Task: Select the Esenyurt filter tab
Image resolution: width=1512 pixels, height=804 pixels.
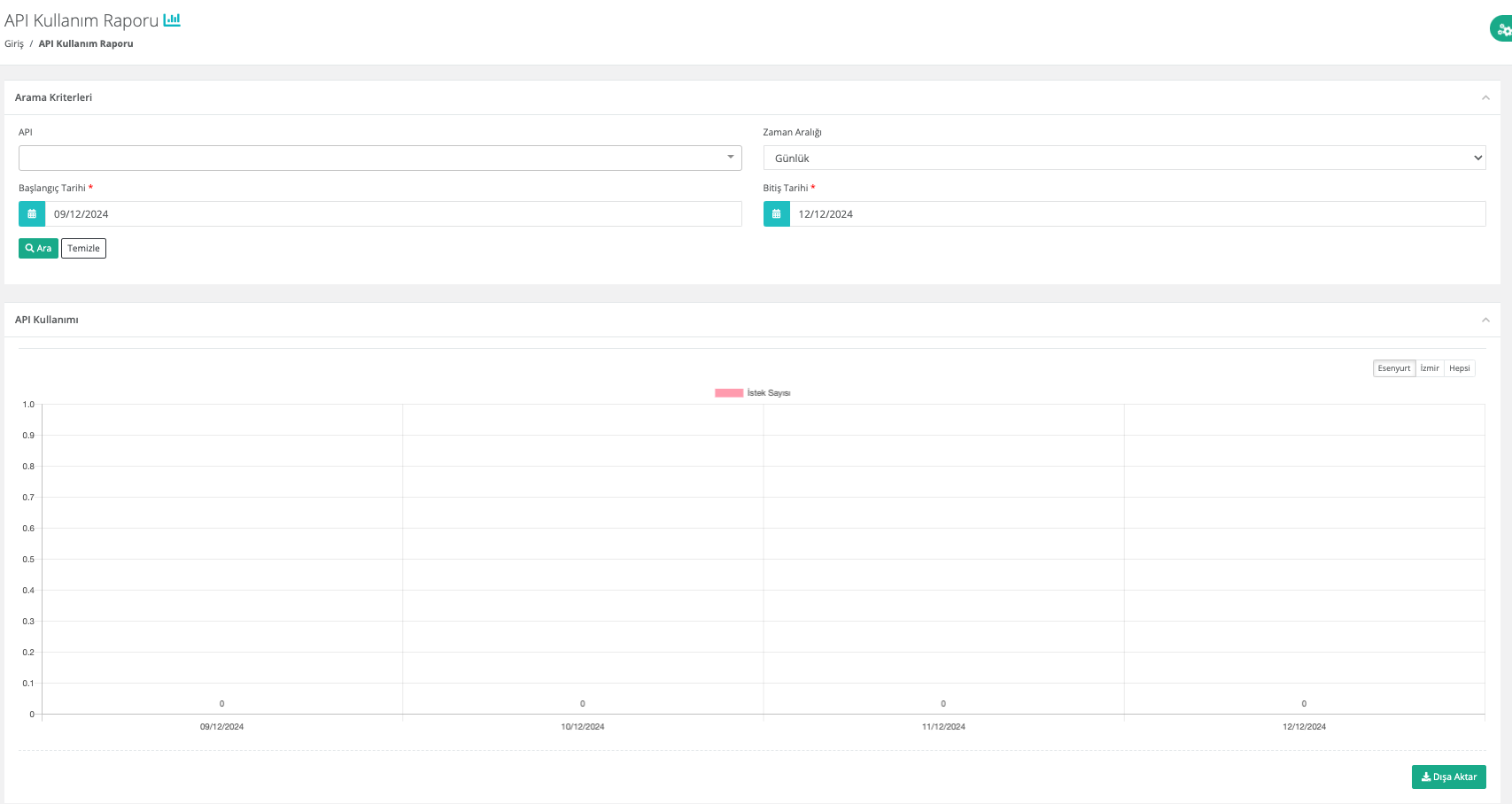Action: tap(1393, 368)
